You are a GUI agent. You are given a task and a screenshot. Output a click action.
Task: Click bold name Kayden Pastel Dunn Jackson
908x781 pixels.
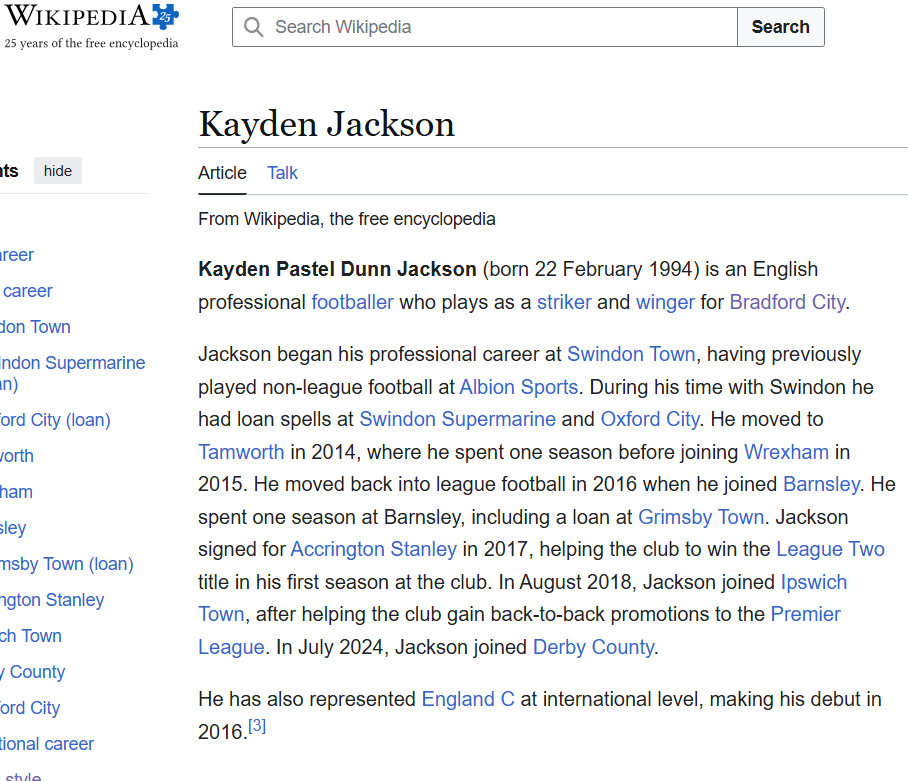[337, 269]
